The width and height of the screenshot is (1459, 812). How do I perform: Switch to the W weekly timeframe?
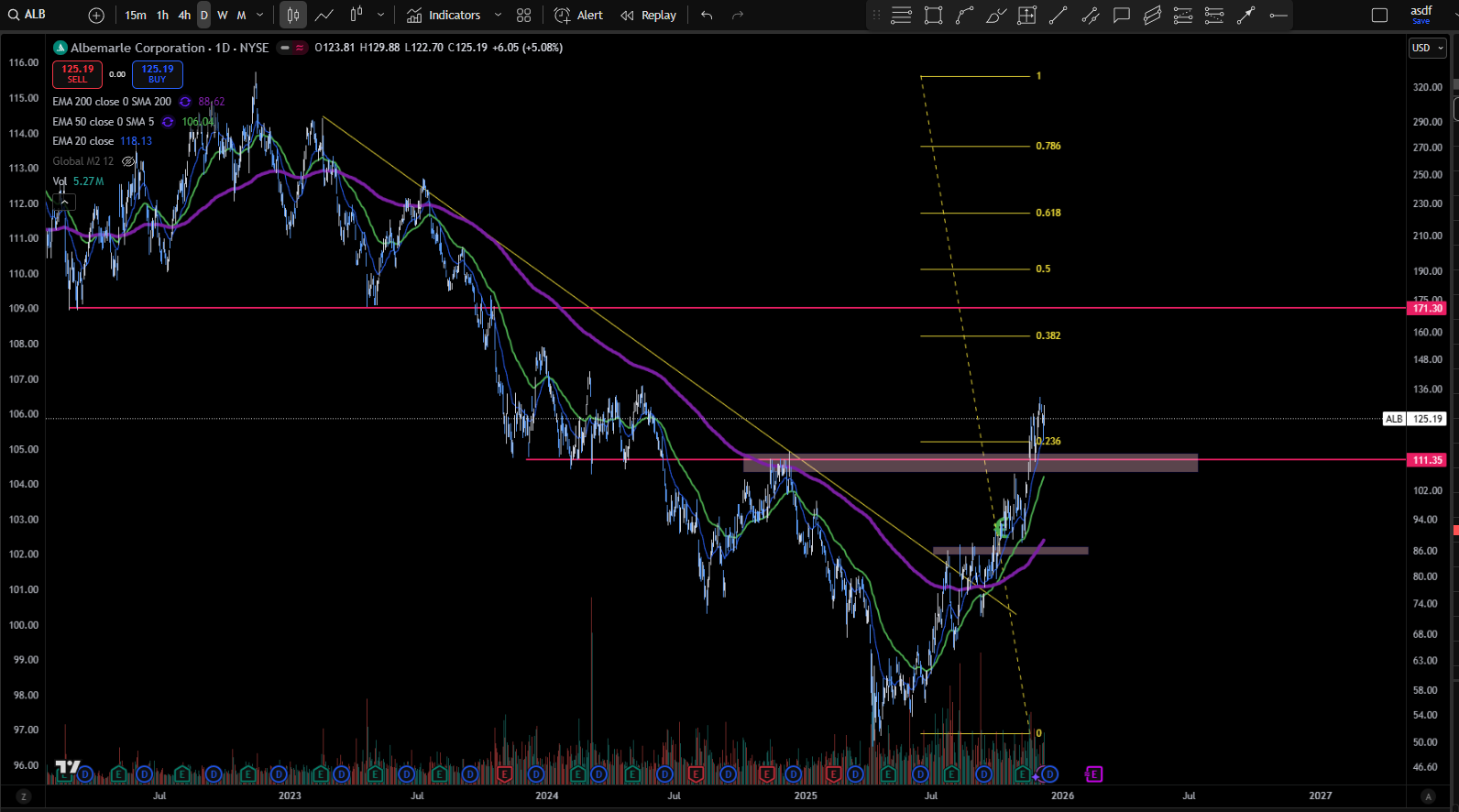(223, 15)
